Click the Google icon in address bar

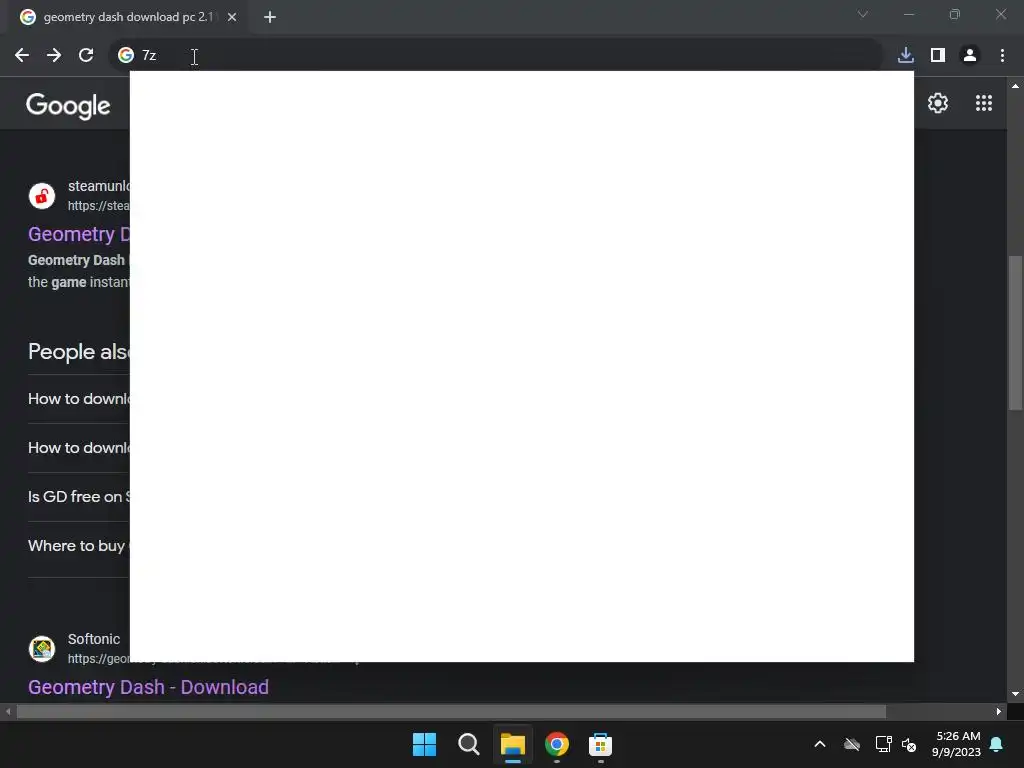coord(125,55)
